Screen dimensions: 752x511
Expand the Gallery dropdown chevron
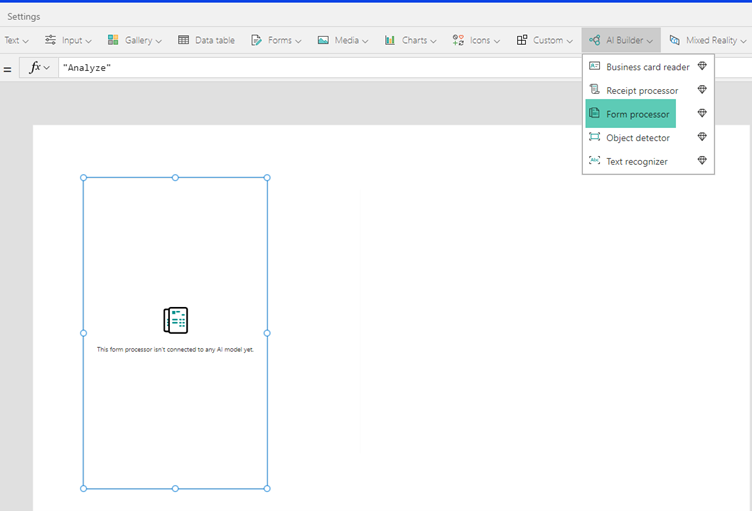click(x=159, y=41)
